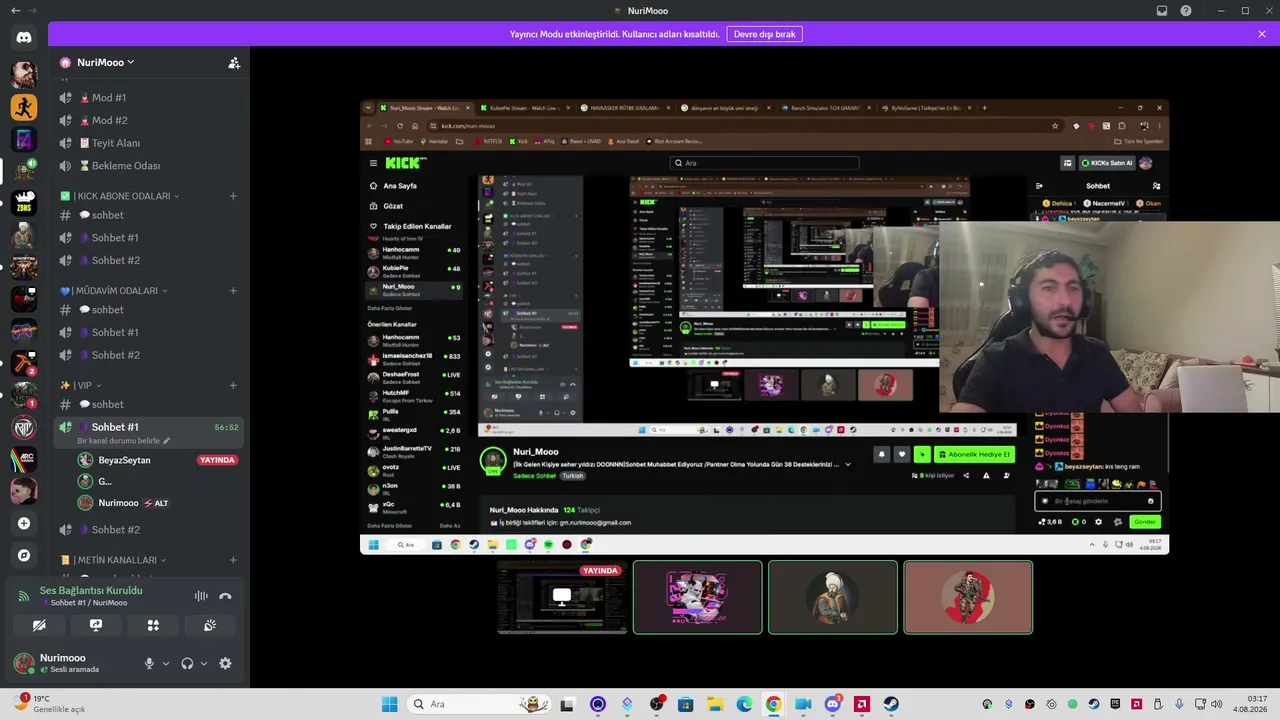Join the Bekleme Odası voice channel
1280x720 pixels.
pyautogui.click(x=149, y=166)
